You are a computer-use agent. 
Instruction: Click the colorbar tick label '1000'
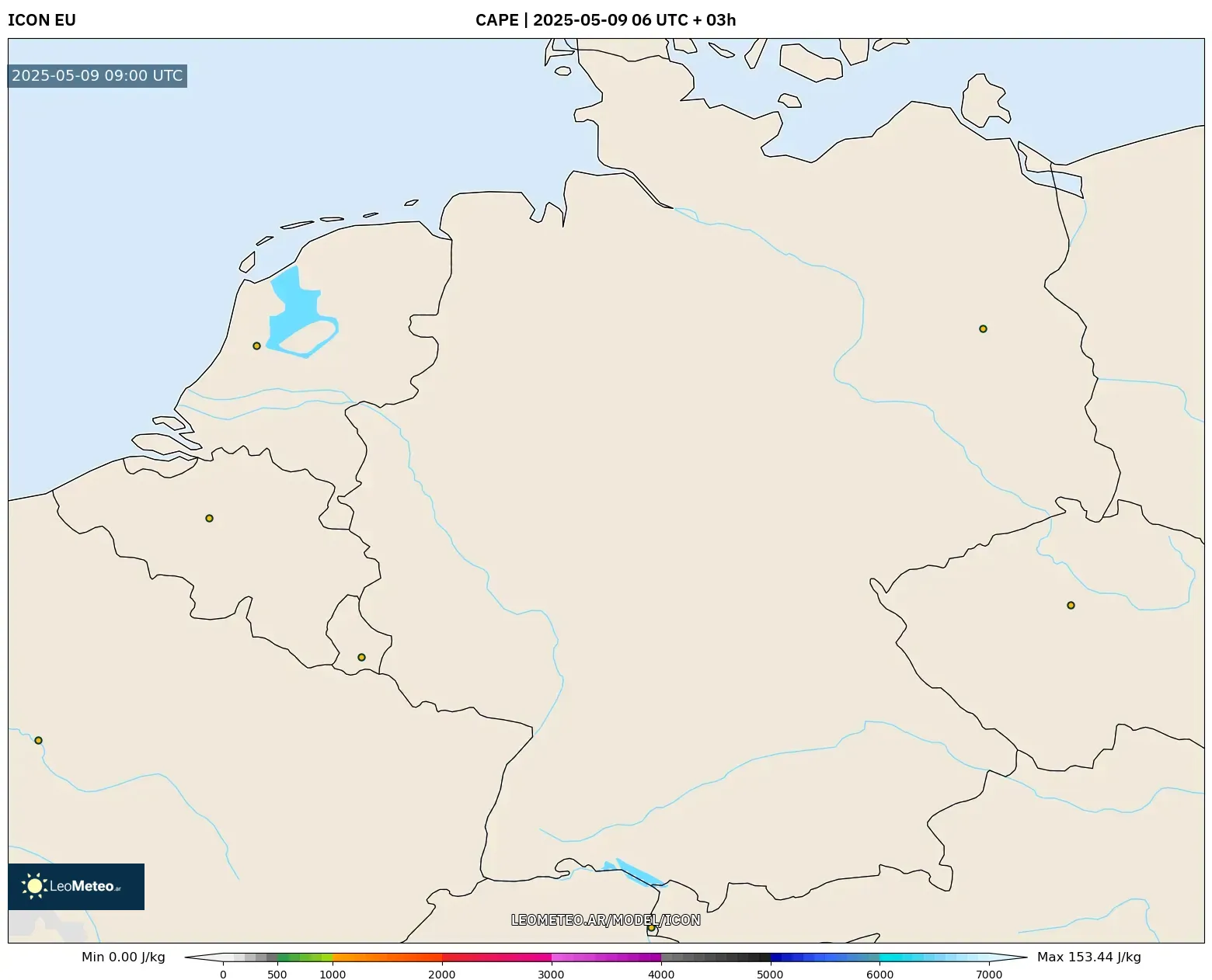(333, 975)
